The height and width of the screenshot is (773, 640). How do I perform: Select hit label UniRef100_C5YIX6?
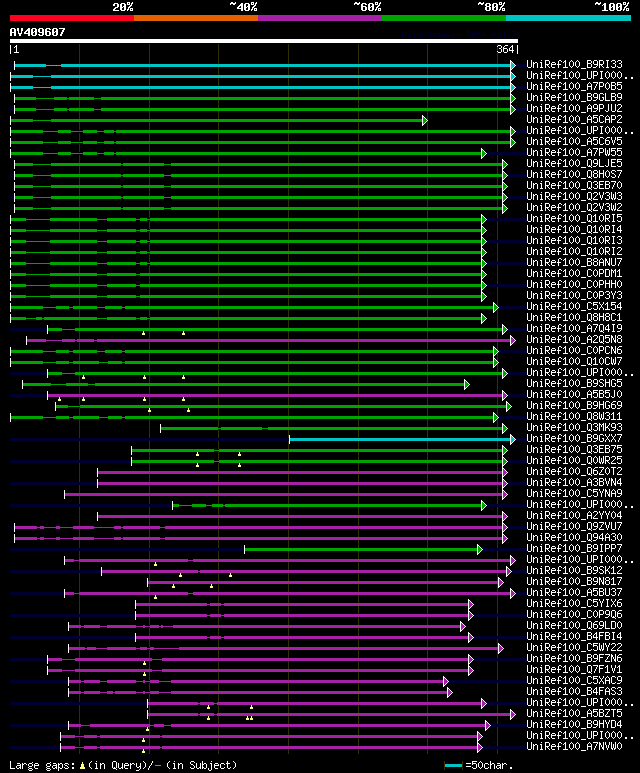574,604
